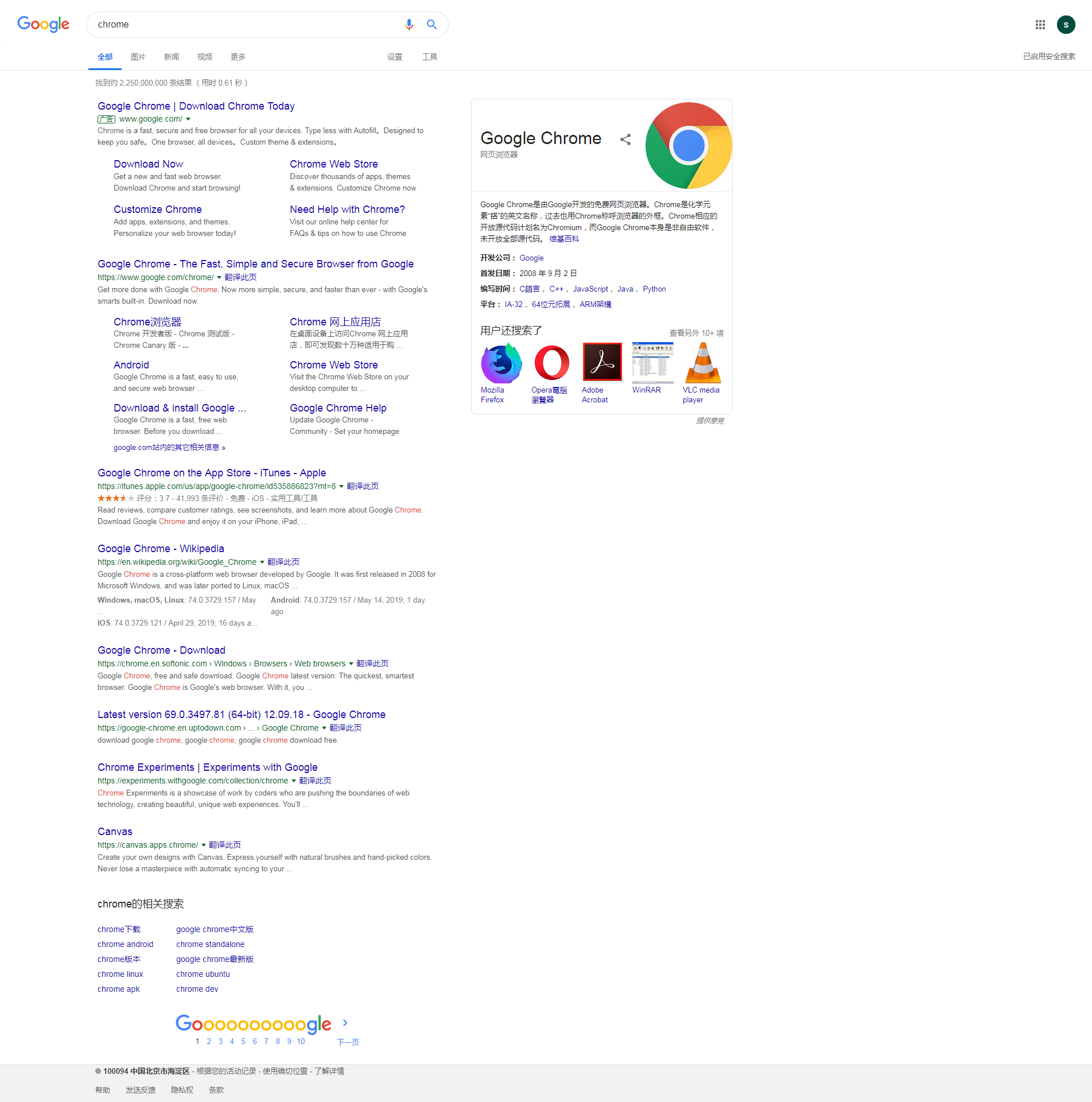The height and width of the screenshot is (1102, 1092).
Task: Expand the arrow beside en.wikipedia.org result URL
Action: pos(262,562)
